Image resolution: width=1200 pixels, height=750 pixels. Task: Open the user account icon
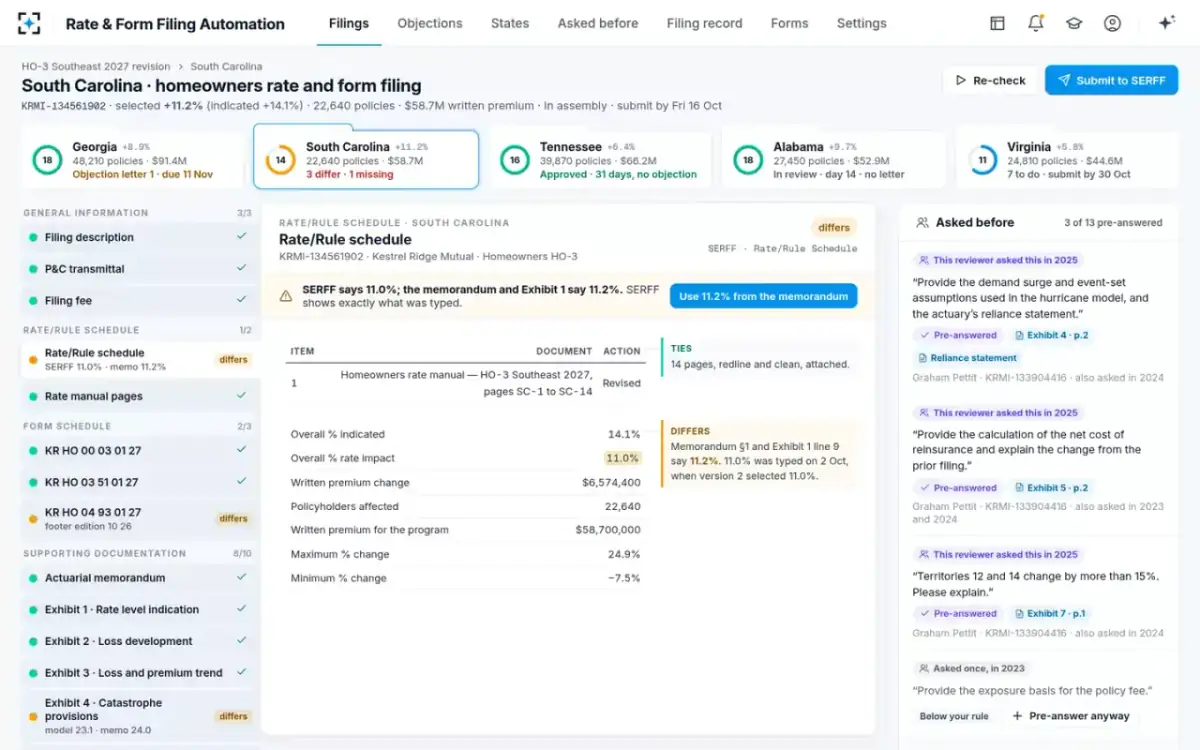click(x=1112, y=23)
